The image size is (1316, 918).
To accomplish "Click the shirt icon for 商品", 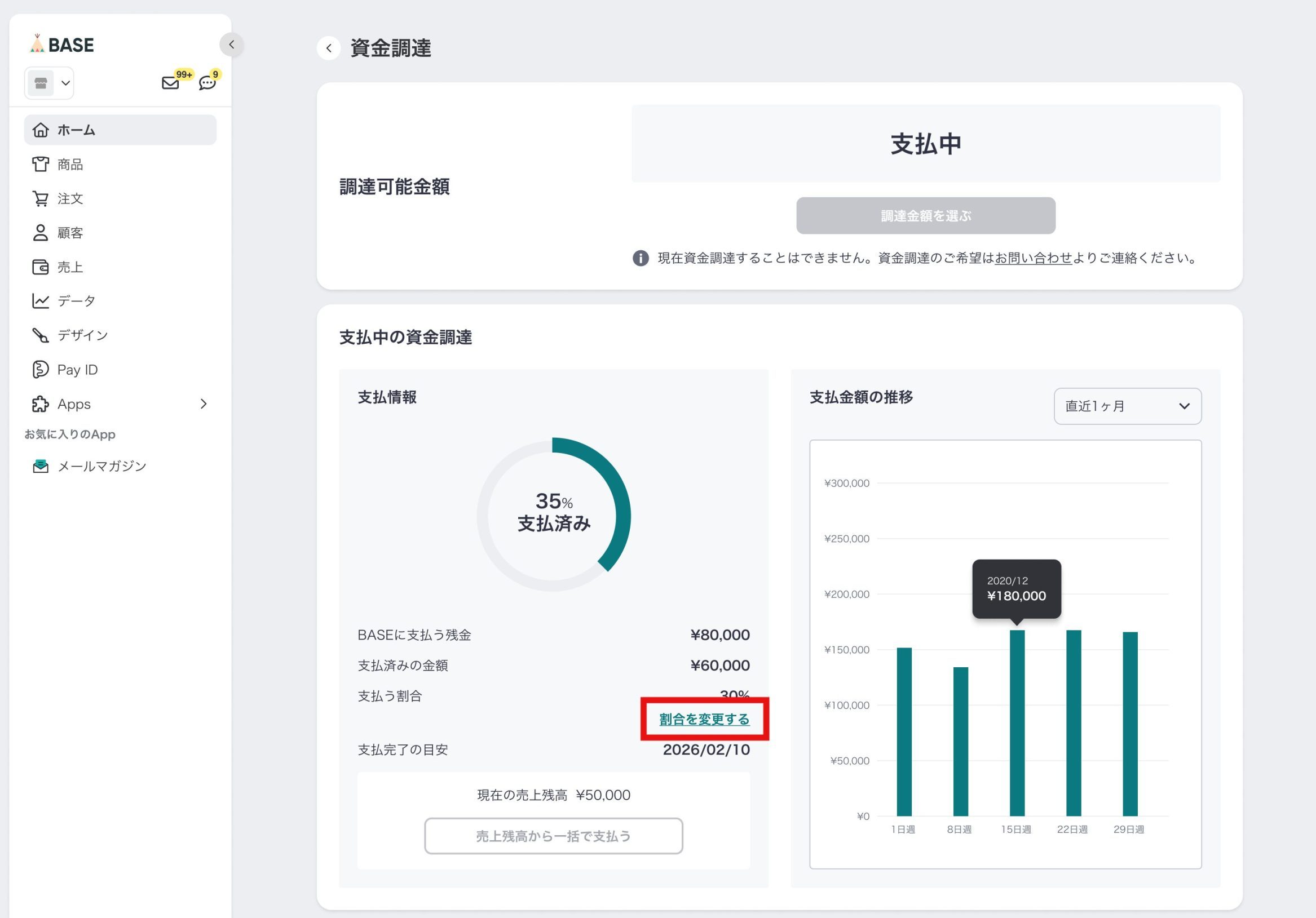I will pyautogui.click(x=40, y=165).
